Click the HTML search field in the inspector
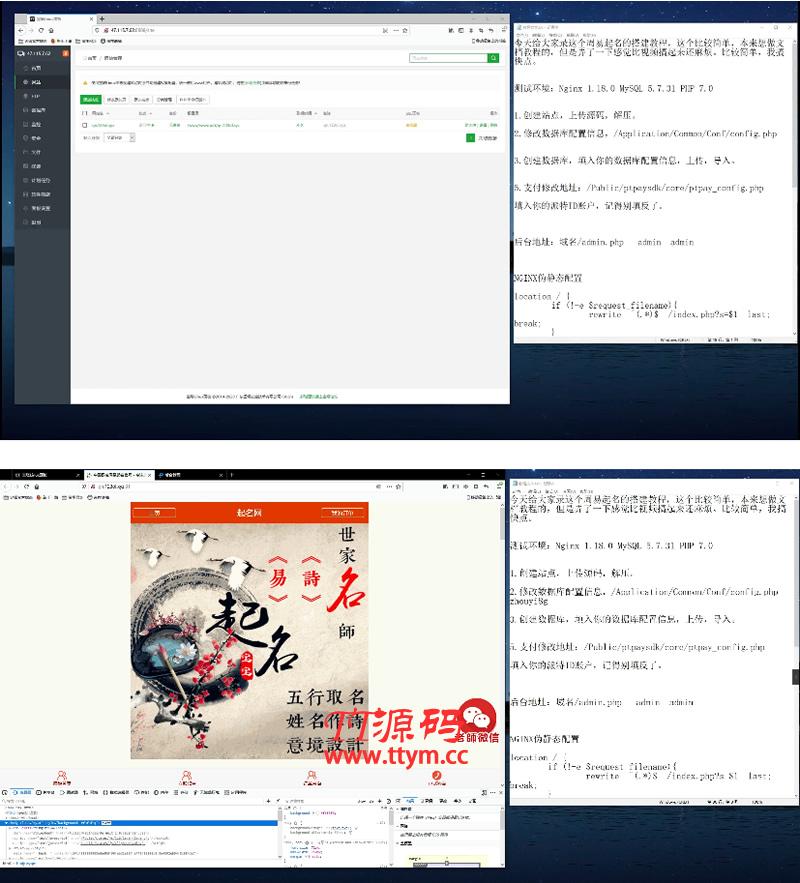 132,801
